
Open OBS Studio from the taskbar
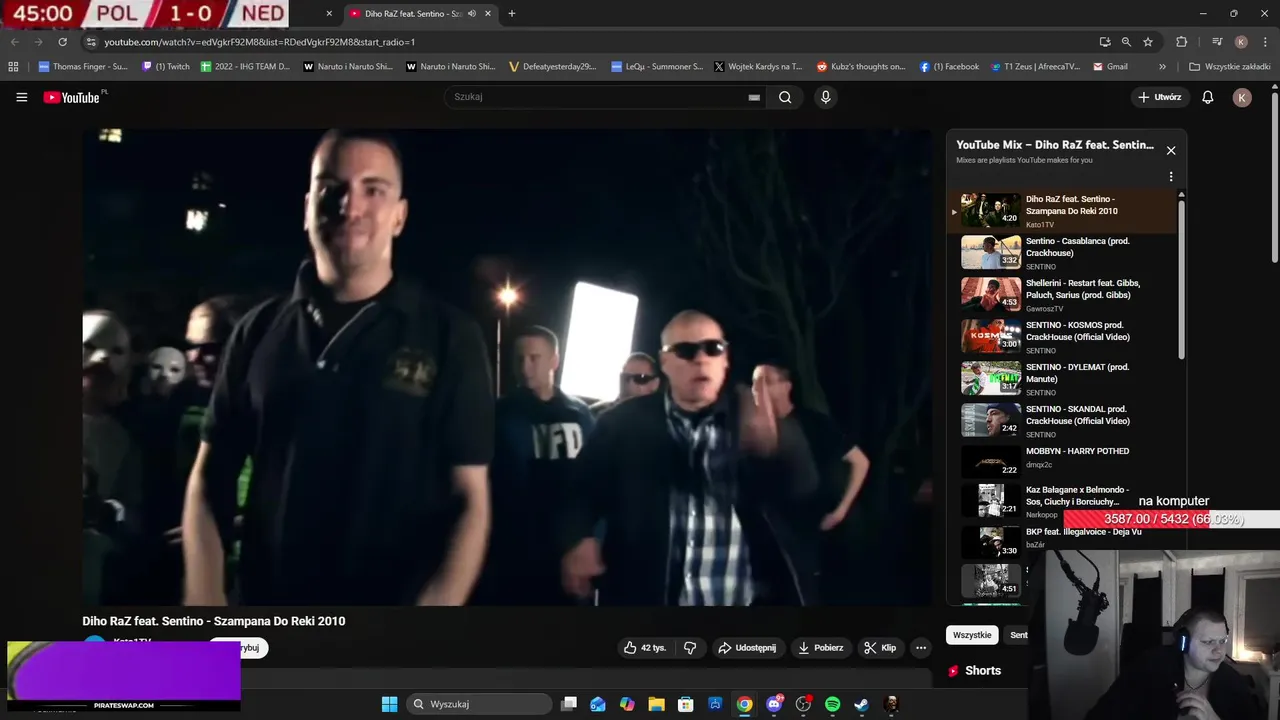tap(803, 704)
